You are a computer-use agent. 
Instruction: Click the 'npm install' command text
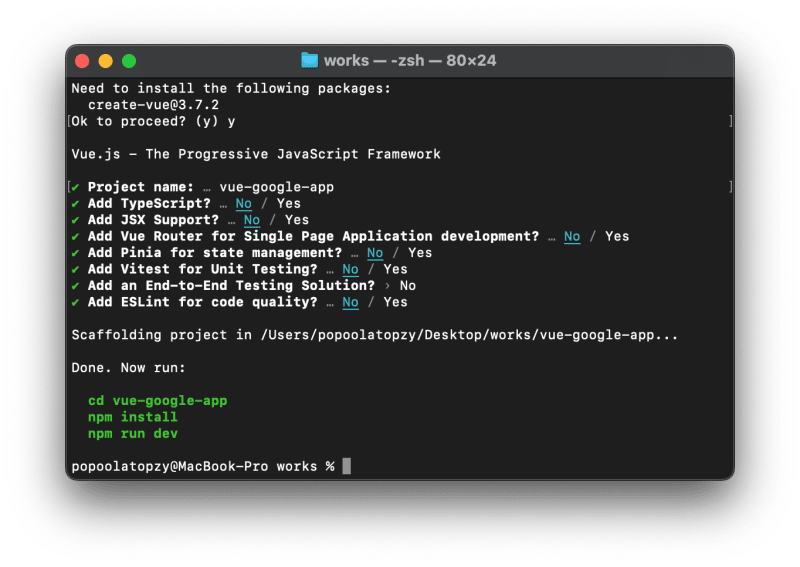click(x=133, y=417)
